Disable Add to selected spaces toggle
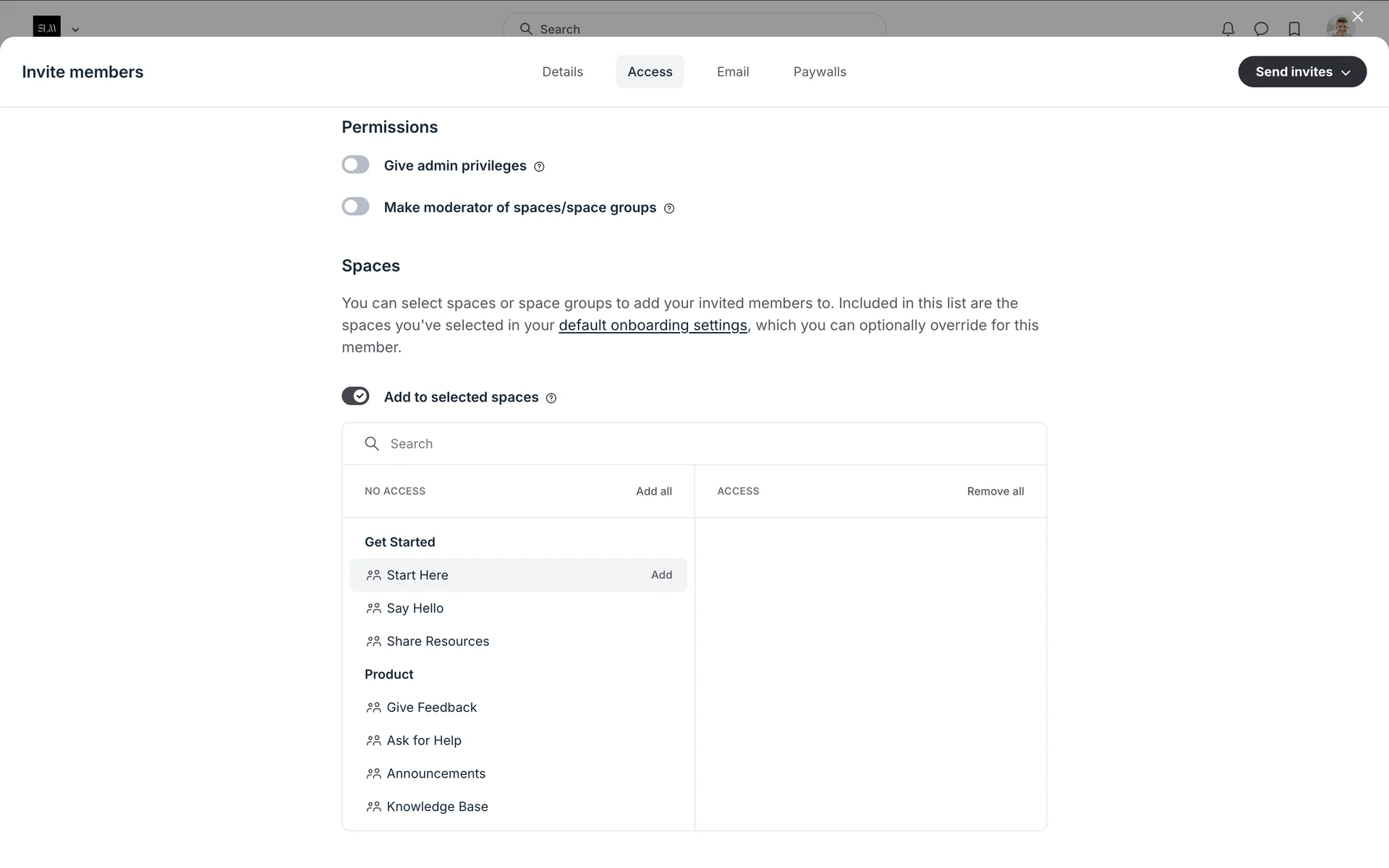1389x868 pixels. point(355,396)
